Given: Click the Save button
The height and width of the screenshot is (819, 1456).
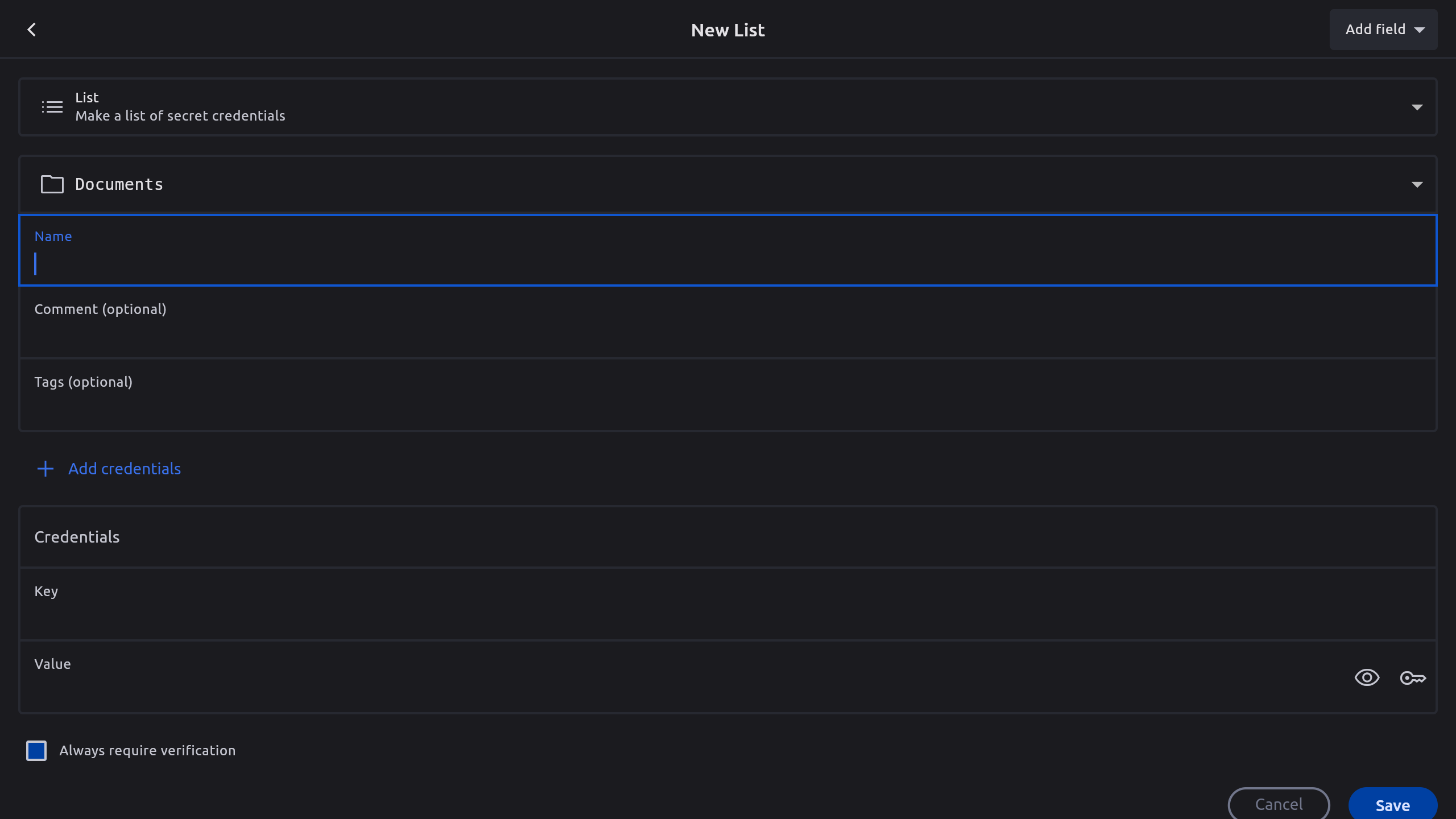Looking at the screenshot, I should 1392,805.
